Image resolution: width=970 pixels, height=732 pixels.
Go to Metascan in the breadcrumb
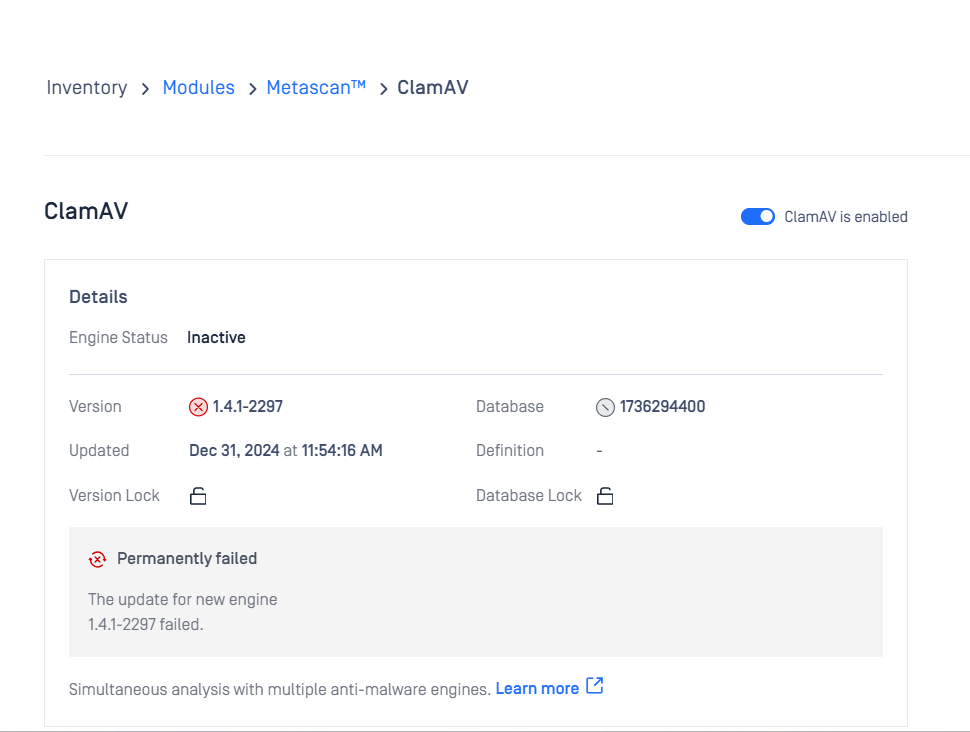[316, 88]
